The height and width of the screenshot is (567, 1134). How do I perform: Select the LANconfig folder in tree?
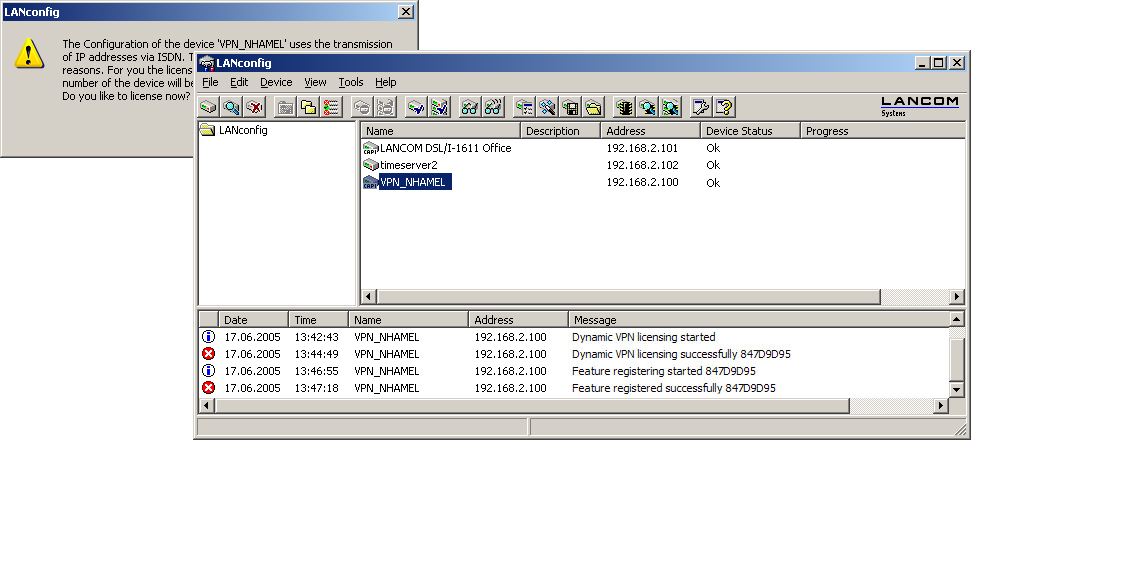[242, 130]
